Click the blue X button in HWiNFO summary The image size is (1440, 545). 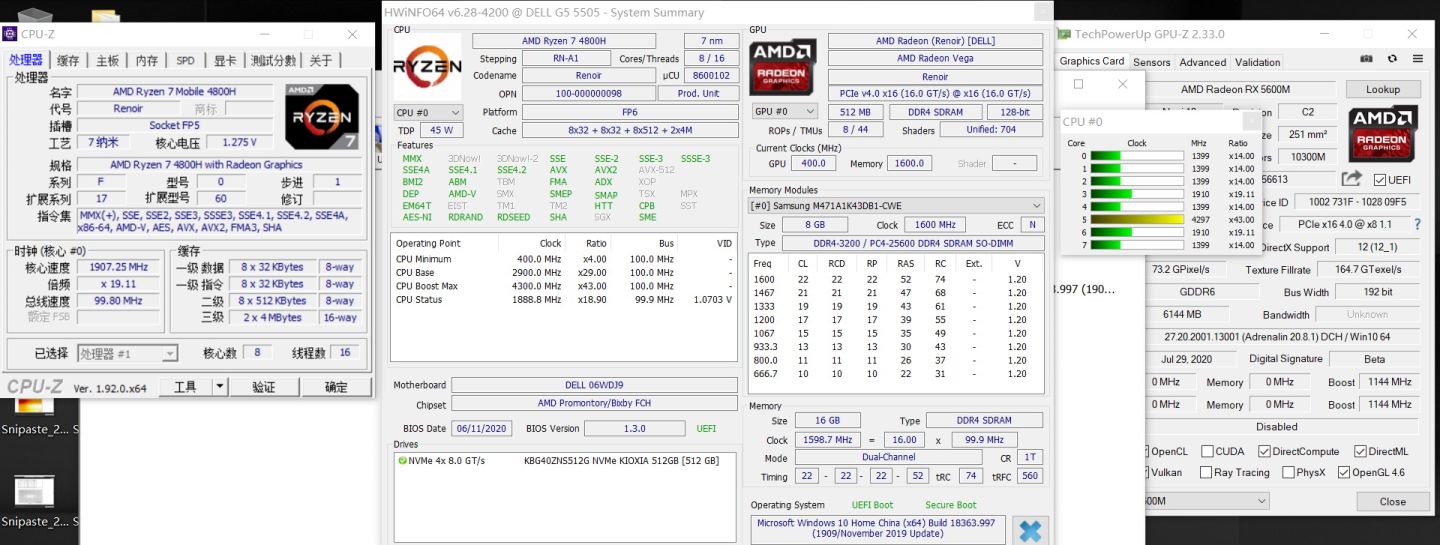coord(1030,531)
